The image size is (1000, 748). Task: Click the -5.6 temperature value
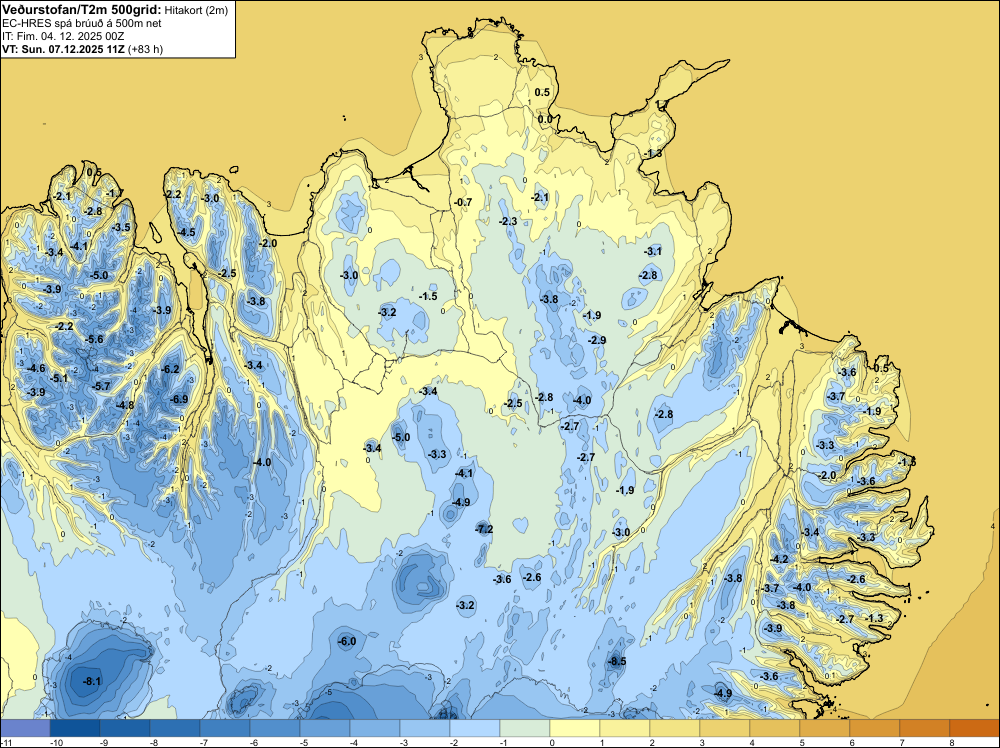(x=94, y=339)
